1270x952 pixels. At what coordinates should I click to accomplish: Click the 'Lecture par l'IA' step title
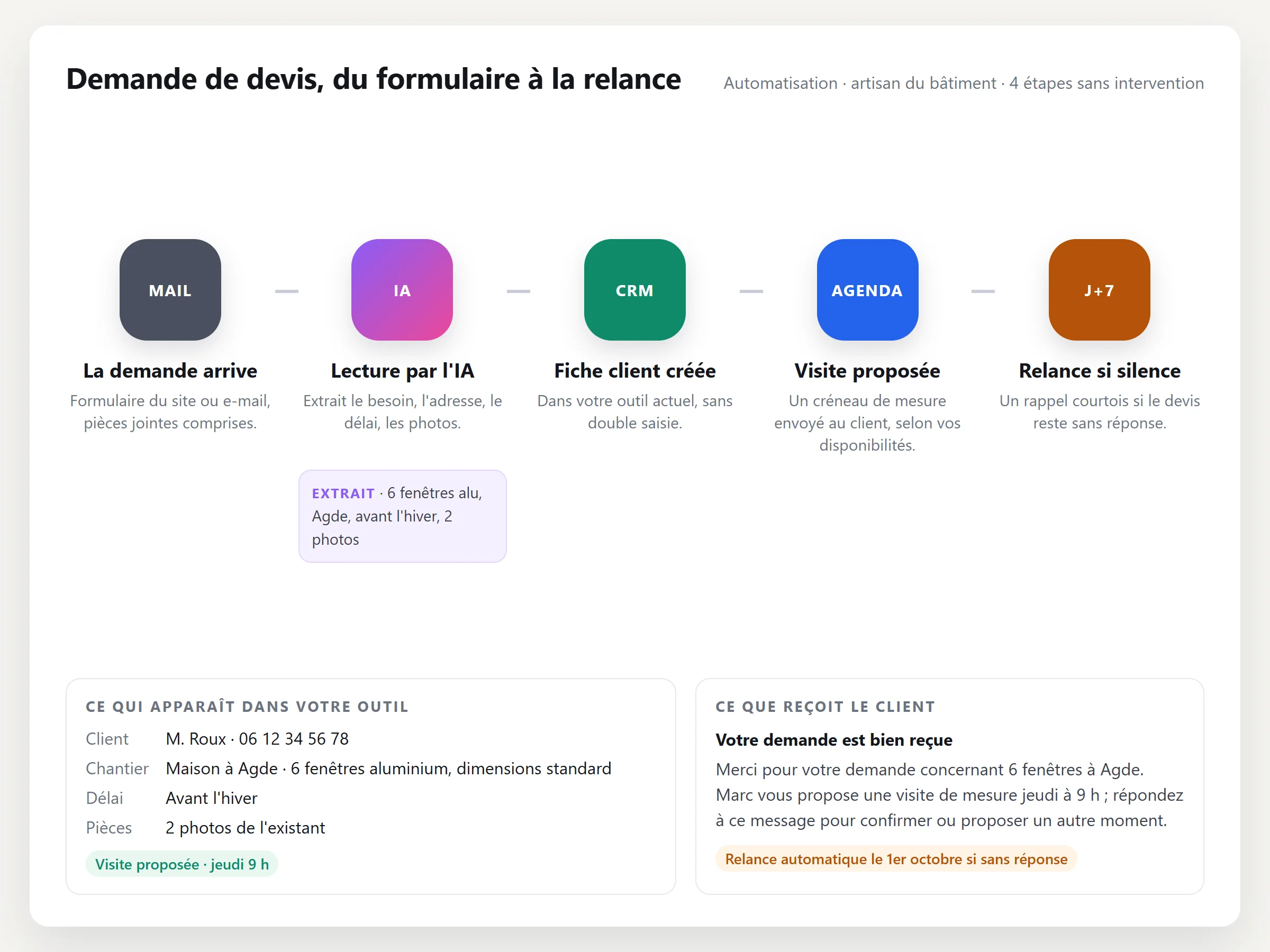tap(403, 371)
